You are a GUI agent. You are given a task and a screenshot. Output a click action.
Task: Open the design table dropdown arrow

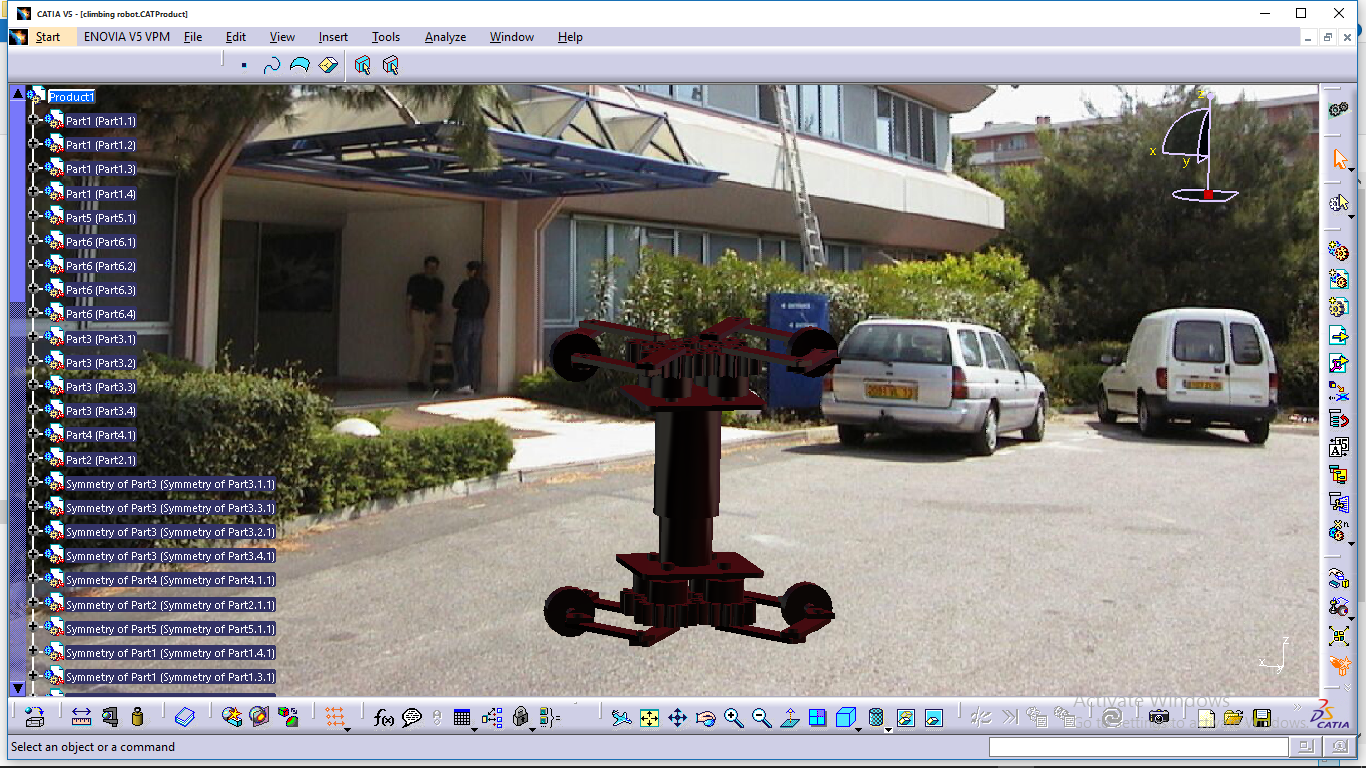(474, 730)
